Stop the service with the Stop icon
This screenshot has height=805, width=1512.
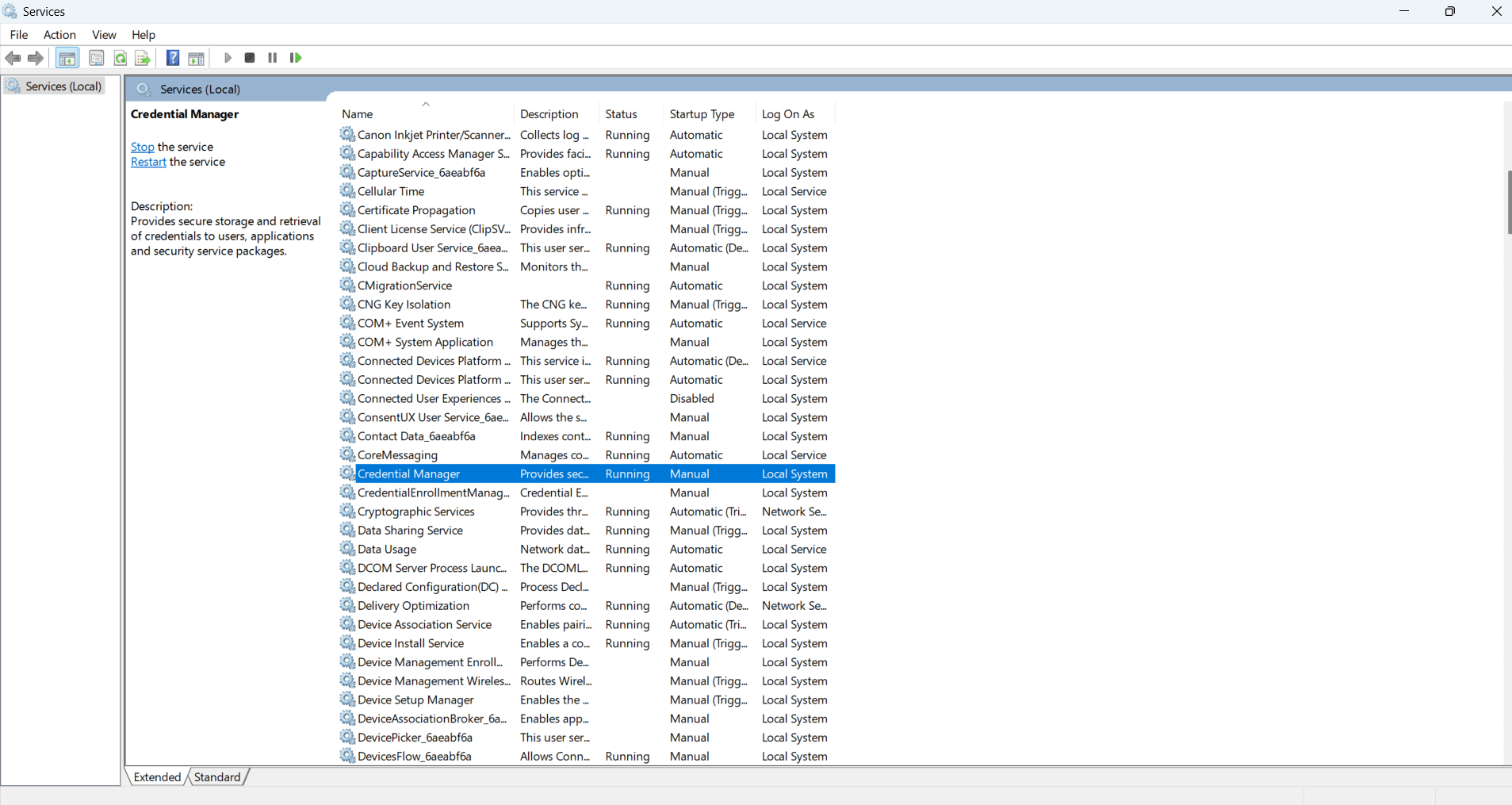tap(250, 58)
